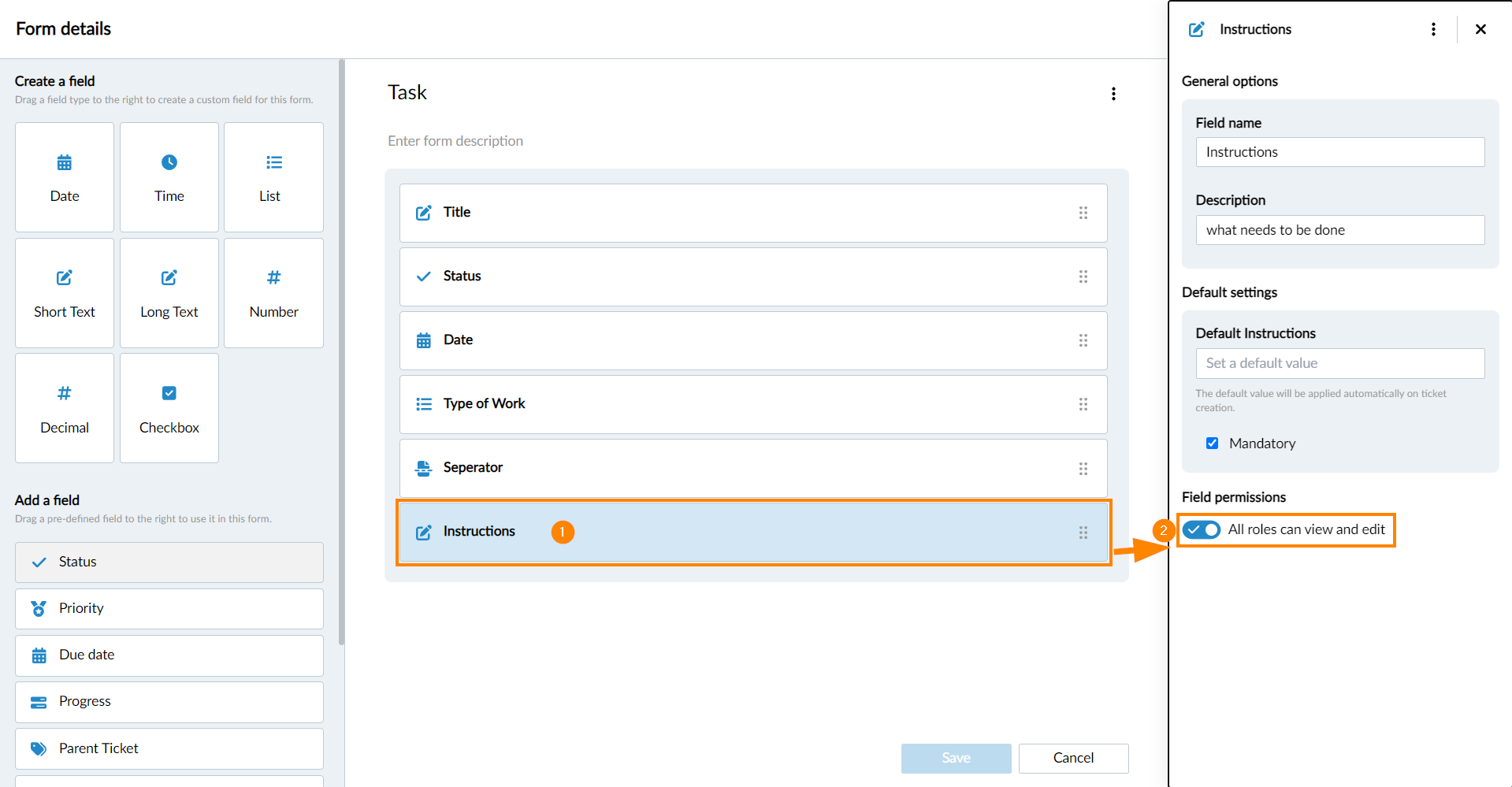Select the Checkbox field type tile

(169, 408)
